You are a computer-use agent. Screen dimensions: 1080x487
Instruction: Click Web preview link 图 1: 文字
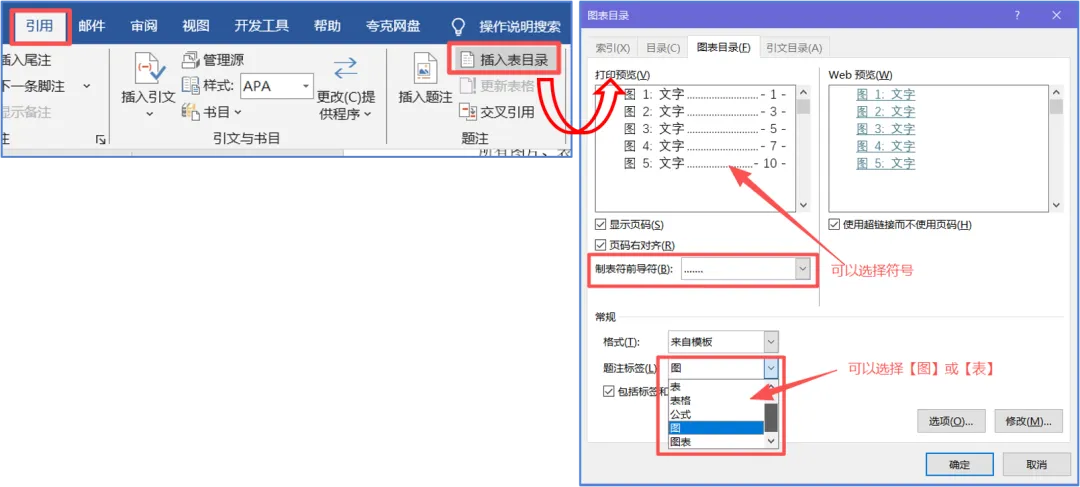point(885,94)
